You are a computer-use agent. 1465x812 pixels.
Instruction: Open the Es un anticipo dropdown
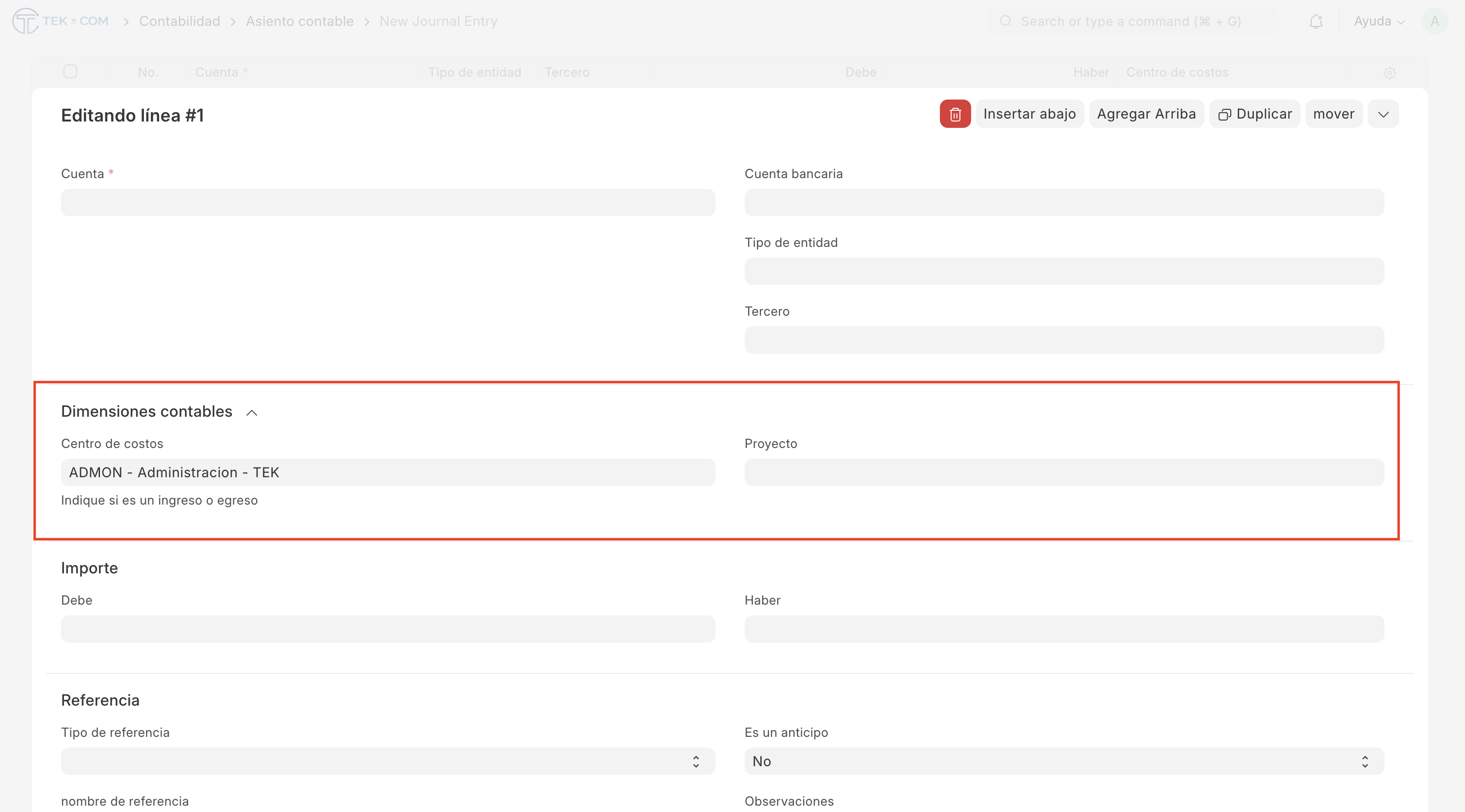[1063, 761]
